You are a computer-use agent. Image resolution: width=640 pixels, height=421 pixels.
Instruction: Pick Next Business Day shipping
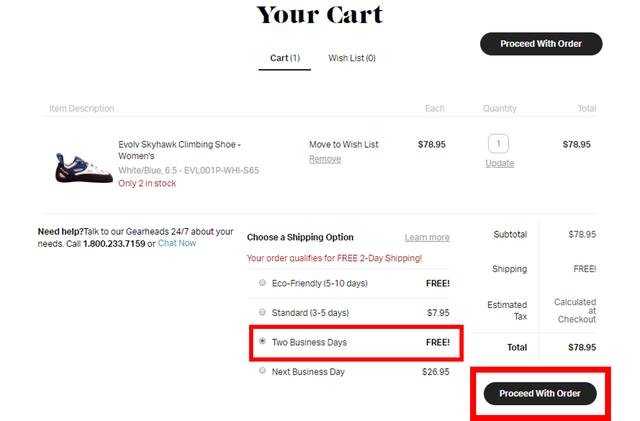[x=262, y=371]
